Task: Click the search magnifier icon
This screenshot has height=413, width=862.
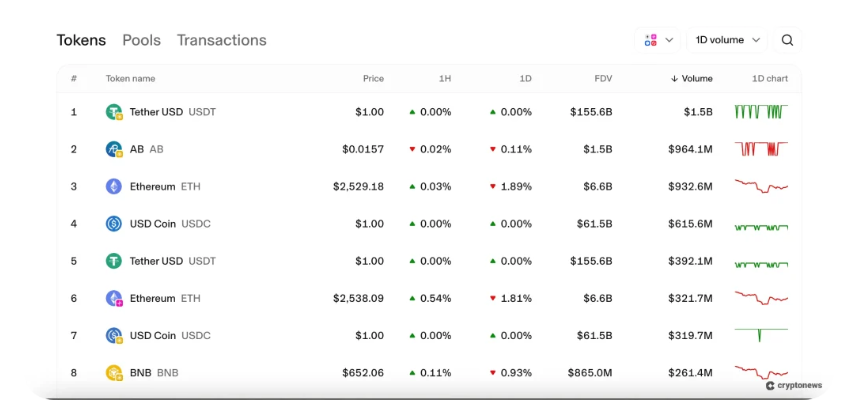Action: pos(787,40)
